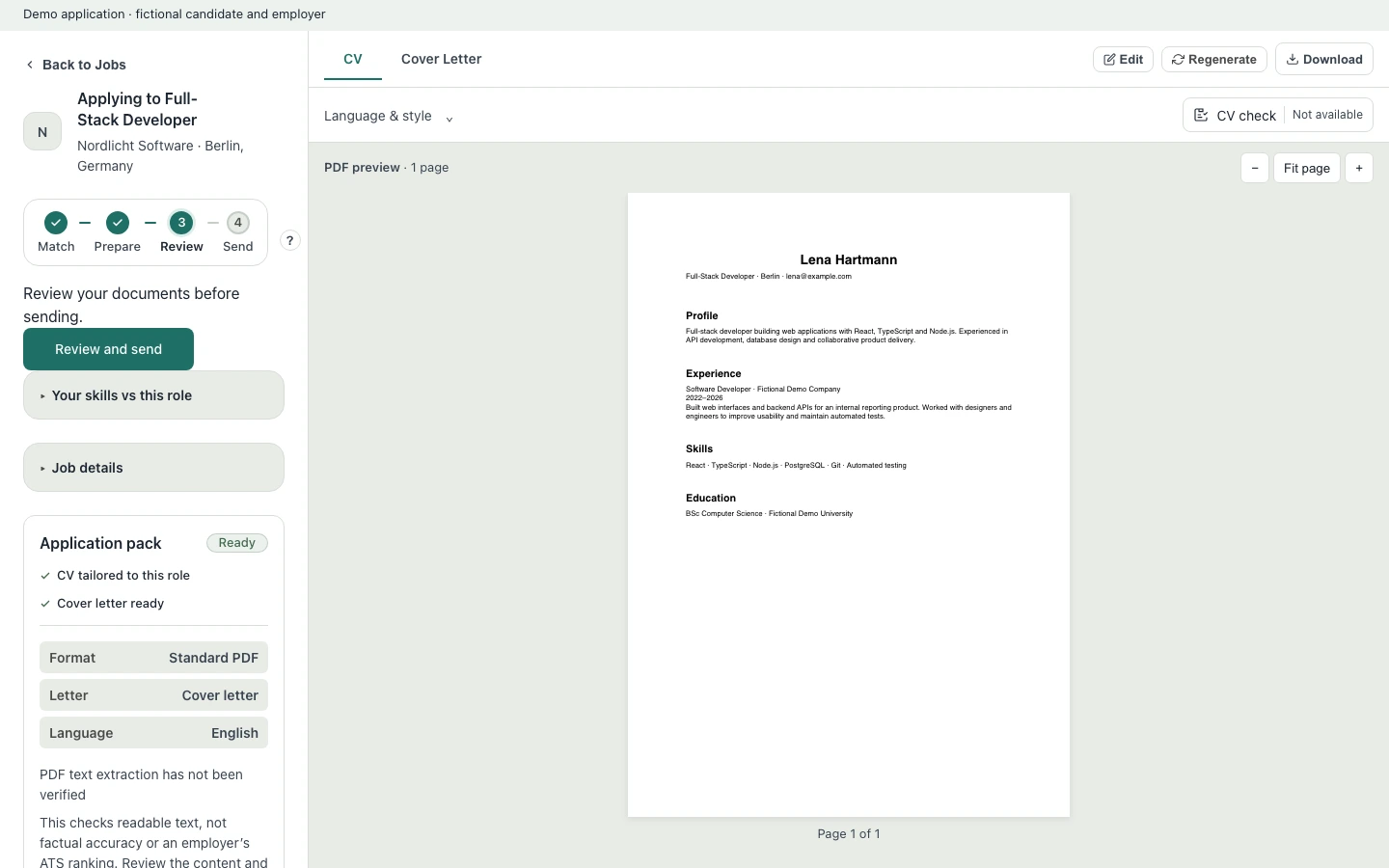Expand the Job details section
The height and width of the screenshot is (868, 1389).
153,468
